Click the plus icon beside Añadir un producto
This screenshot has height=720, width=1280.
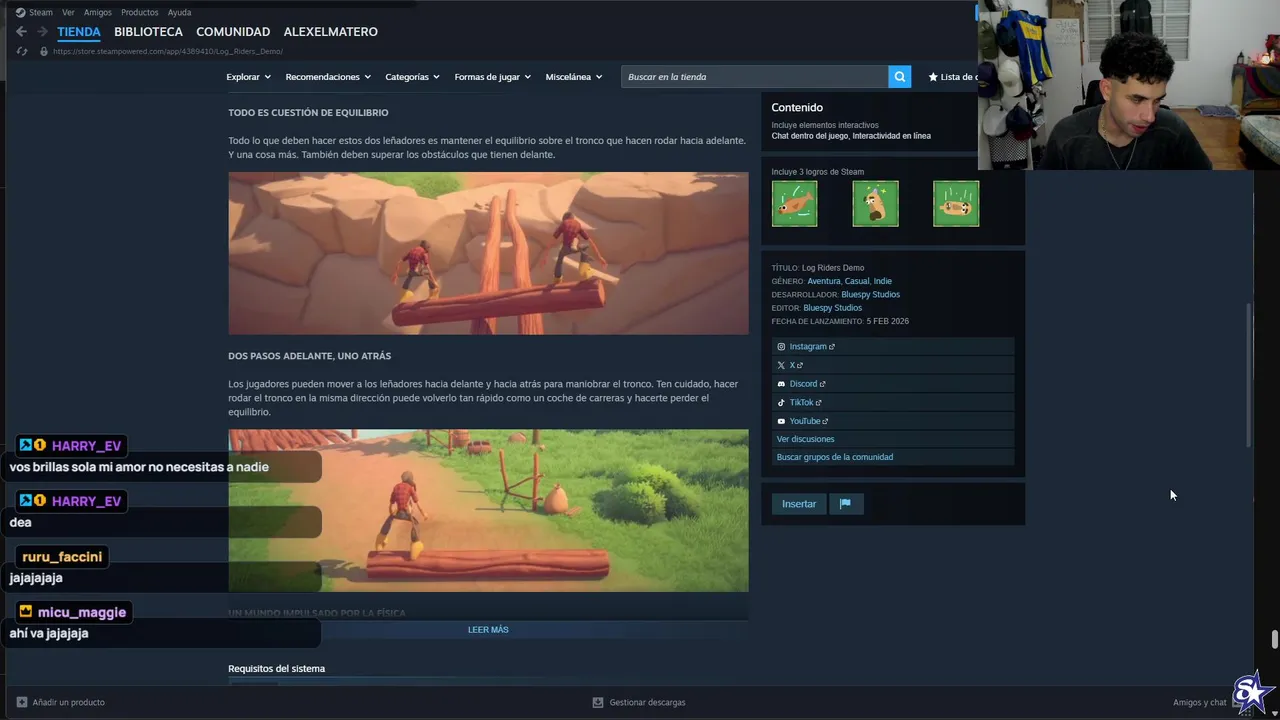point(22,702)
